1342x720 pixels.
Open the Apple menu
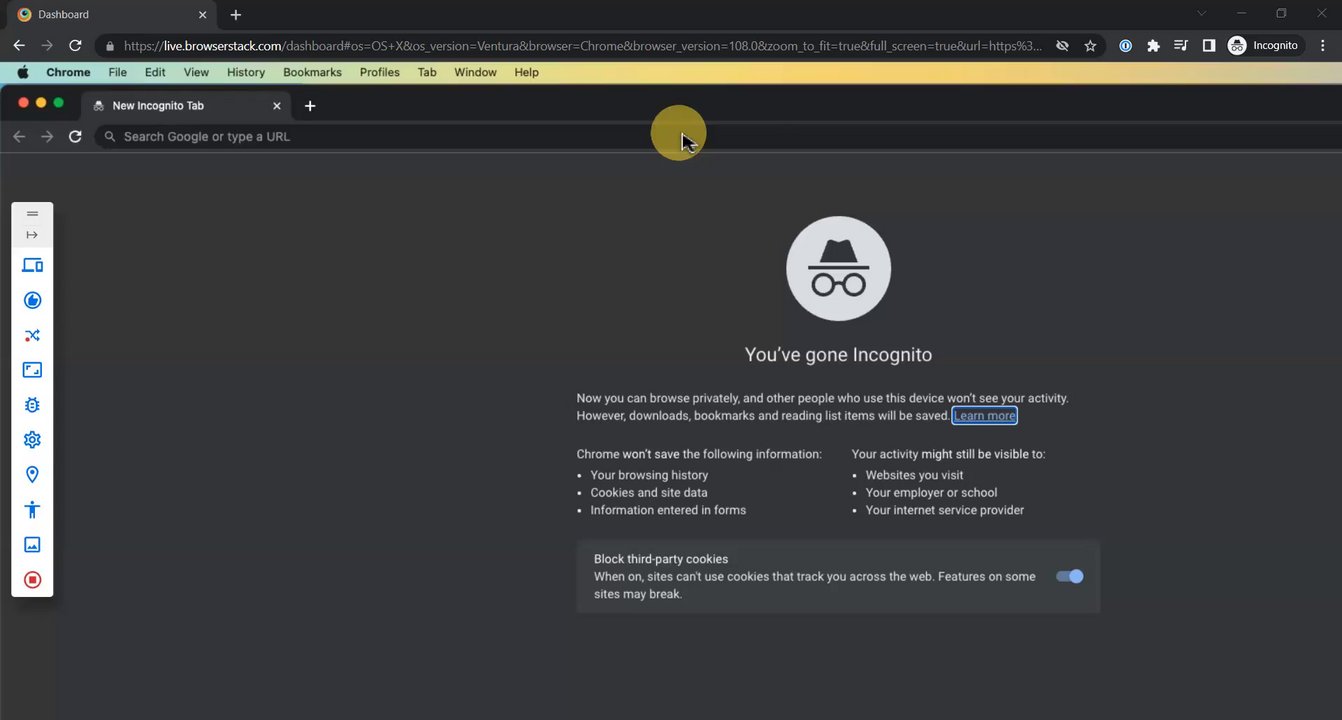coord(23,72)
